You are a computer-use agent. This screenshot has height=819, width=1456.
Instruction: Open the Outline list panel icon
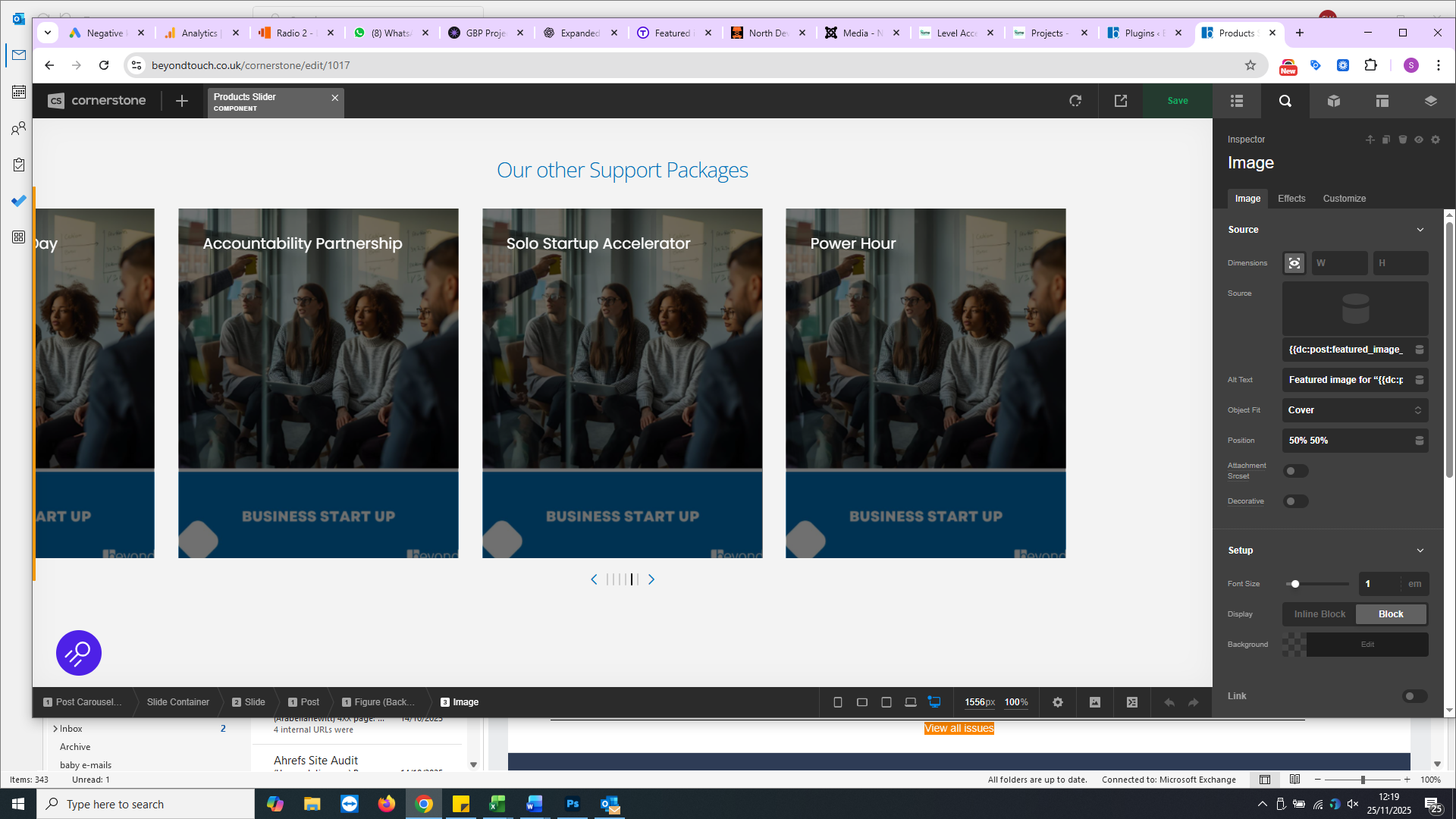point(1237,101)
